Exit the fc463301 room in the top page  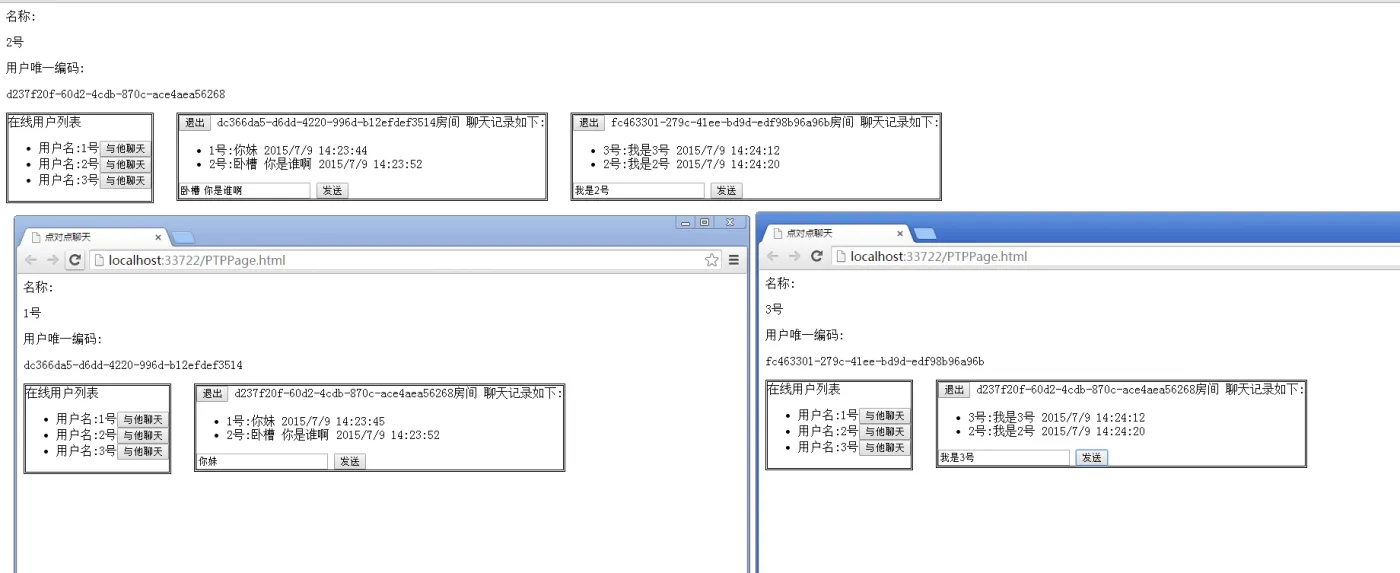(x=588, y=123)
